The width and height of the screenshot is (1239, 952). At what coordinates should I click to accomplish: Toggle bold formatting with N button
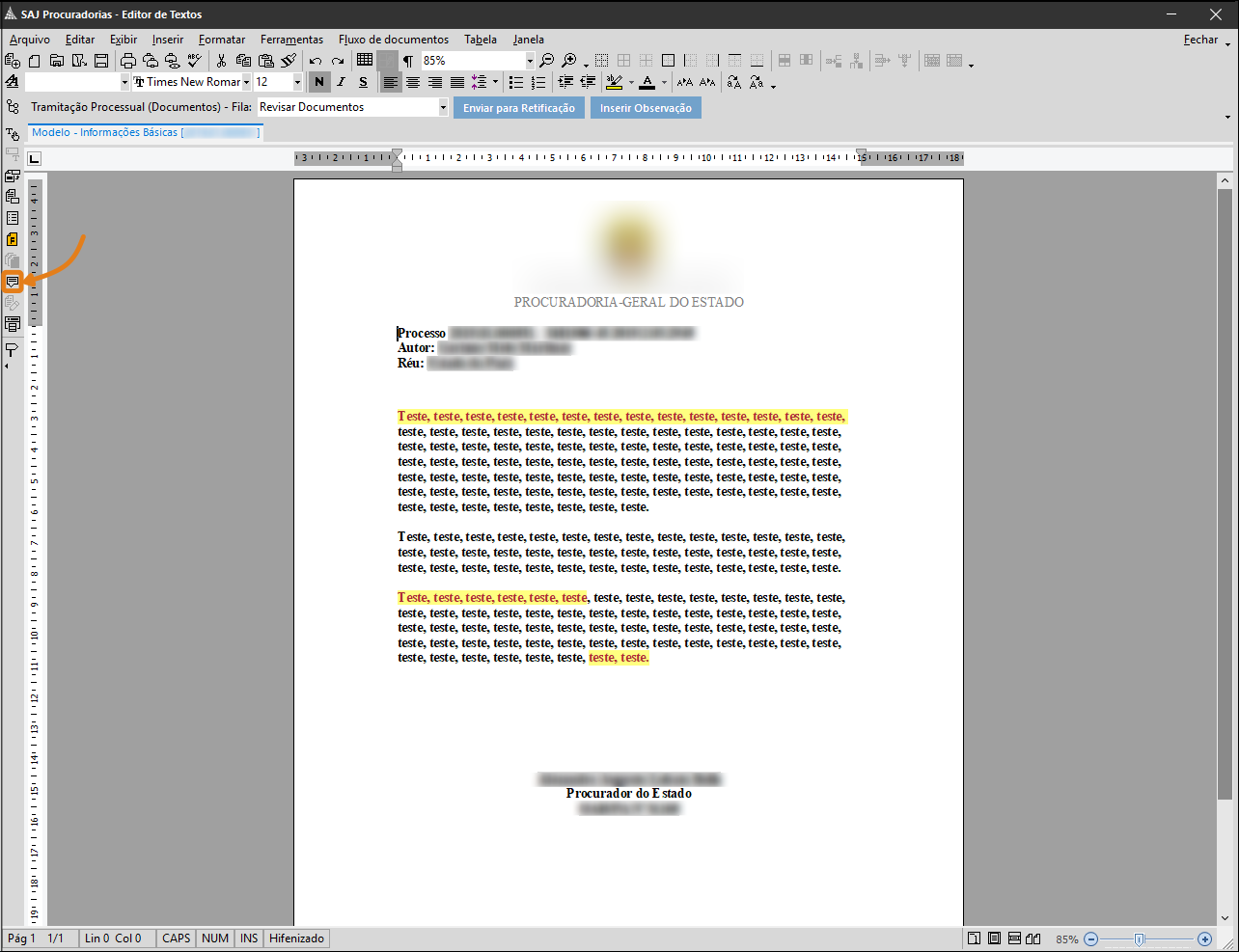(319, 82)
